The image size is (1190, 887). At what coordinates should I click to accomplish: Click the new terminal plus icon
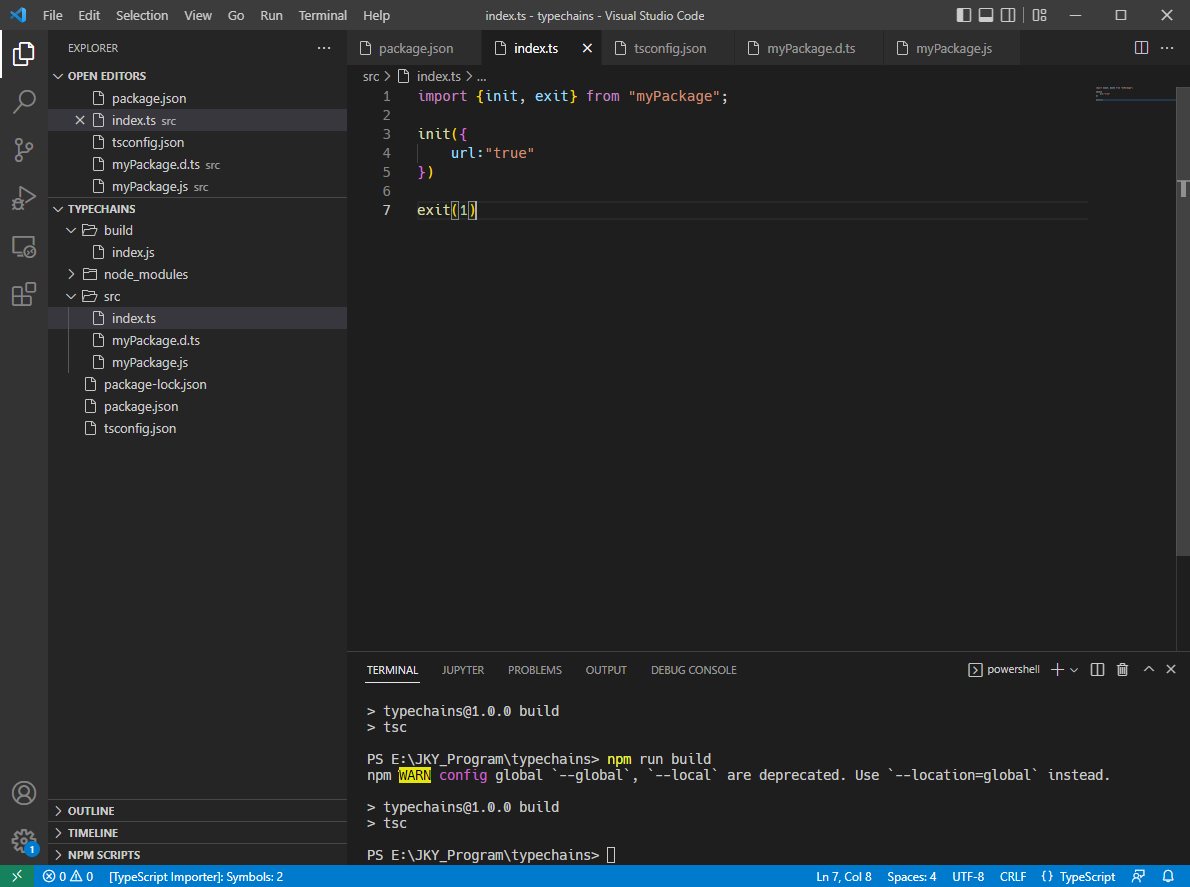[1056, 669]
